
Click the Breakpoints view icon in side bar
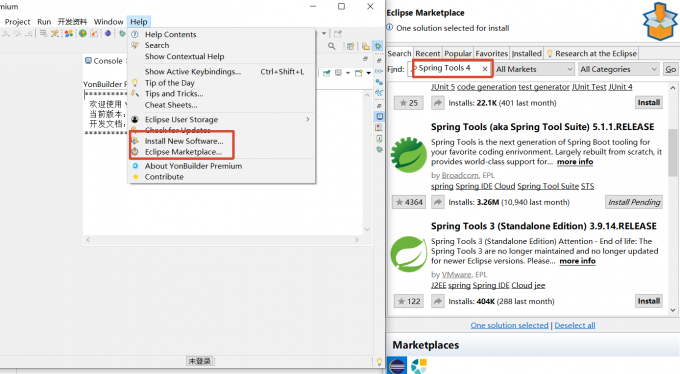(379, 82)
